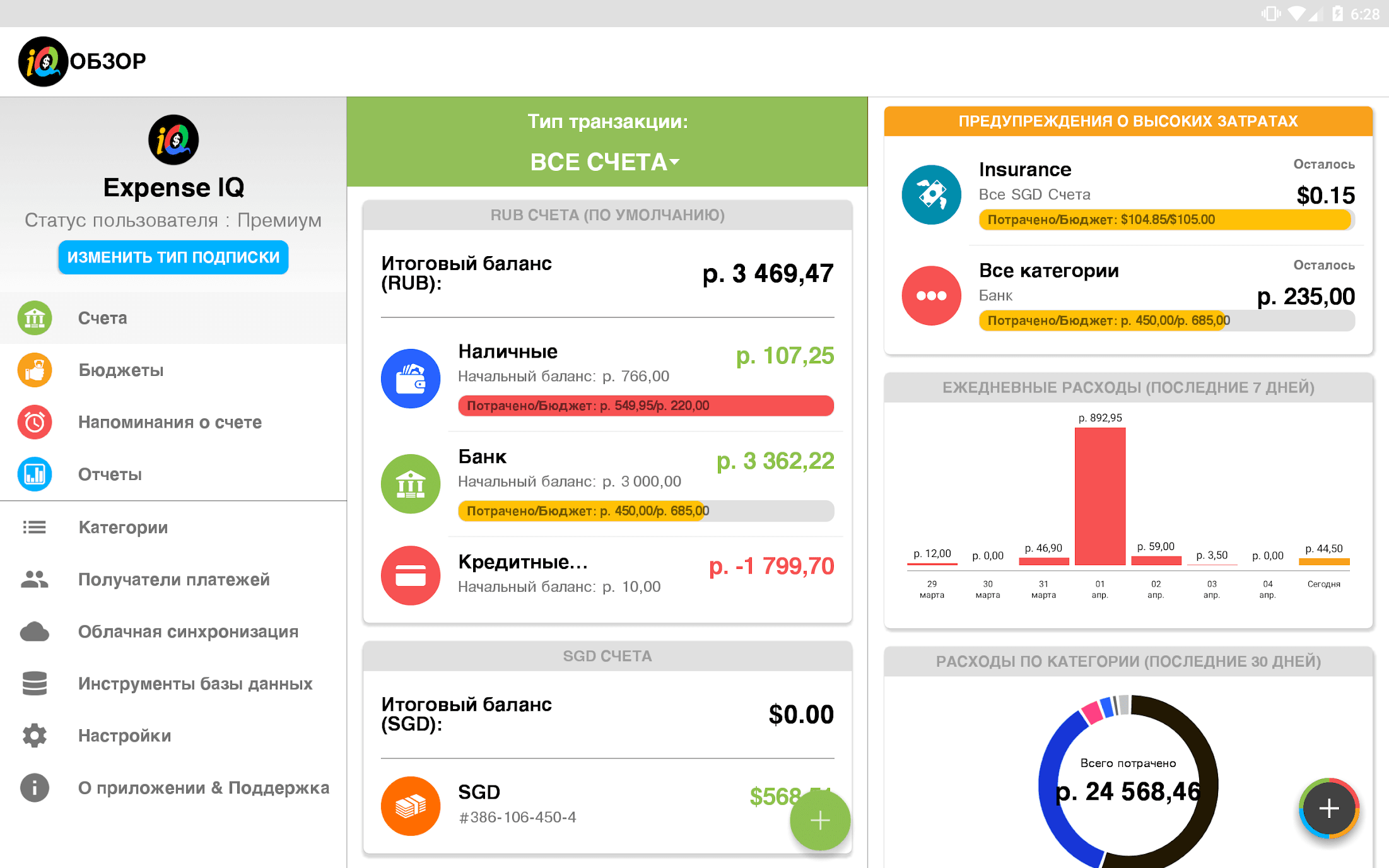Viewport: 1389px width, 868px height.
Task: Tap the red credit card account icon
Action: pyautogui.click(x=411, y=575)
